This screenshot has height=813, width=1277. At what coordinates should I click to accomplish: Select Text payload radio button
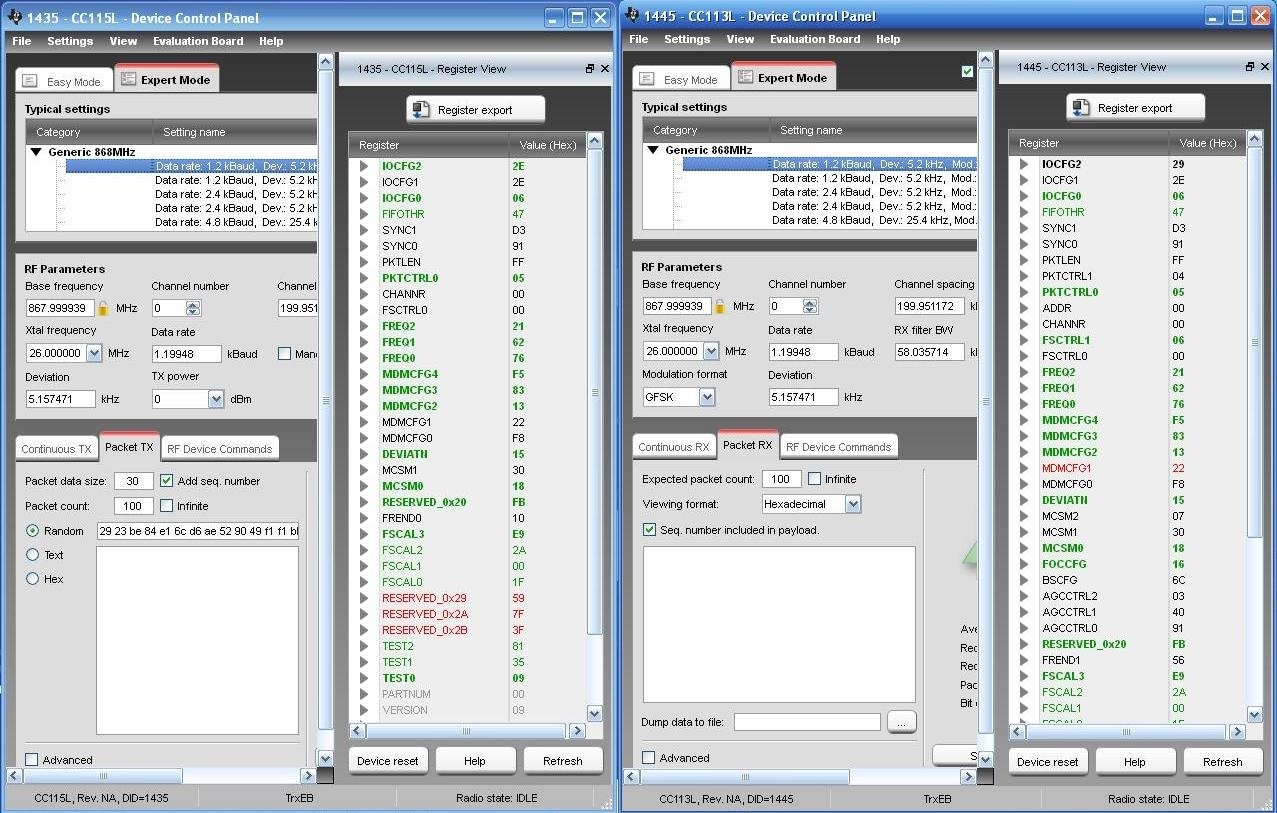point(32,555)
